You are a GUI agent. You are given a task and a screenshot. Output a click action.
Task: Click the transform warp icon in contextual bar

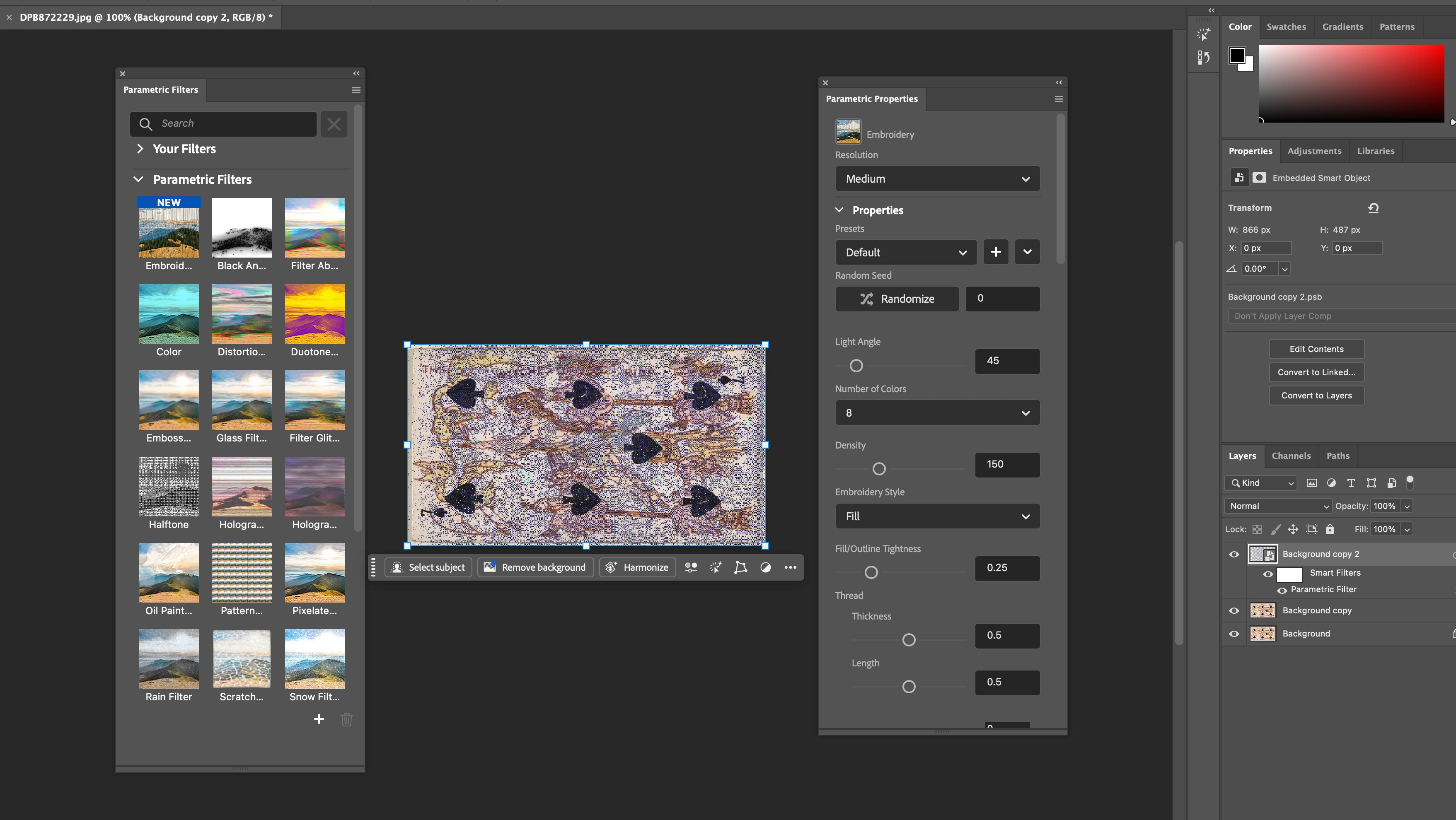[x=740, y=567]
